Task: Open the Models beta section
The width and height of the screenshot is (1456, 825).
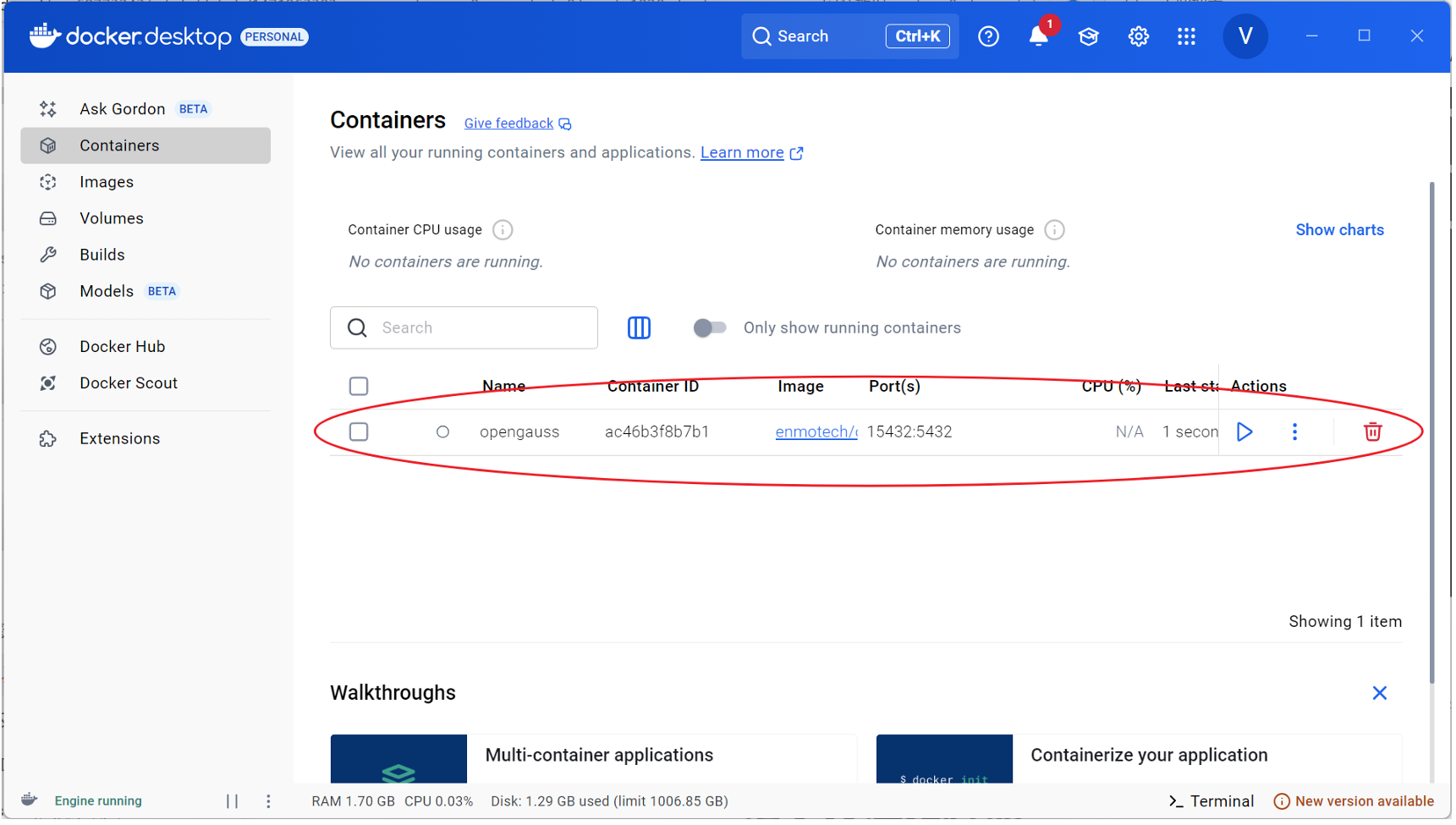Action: pyautogui.click(x=146, y=291)
